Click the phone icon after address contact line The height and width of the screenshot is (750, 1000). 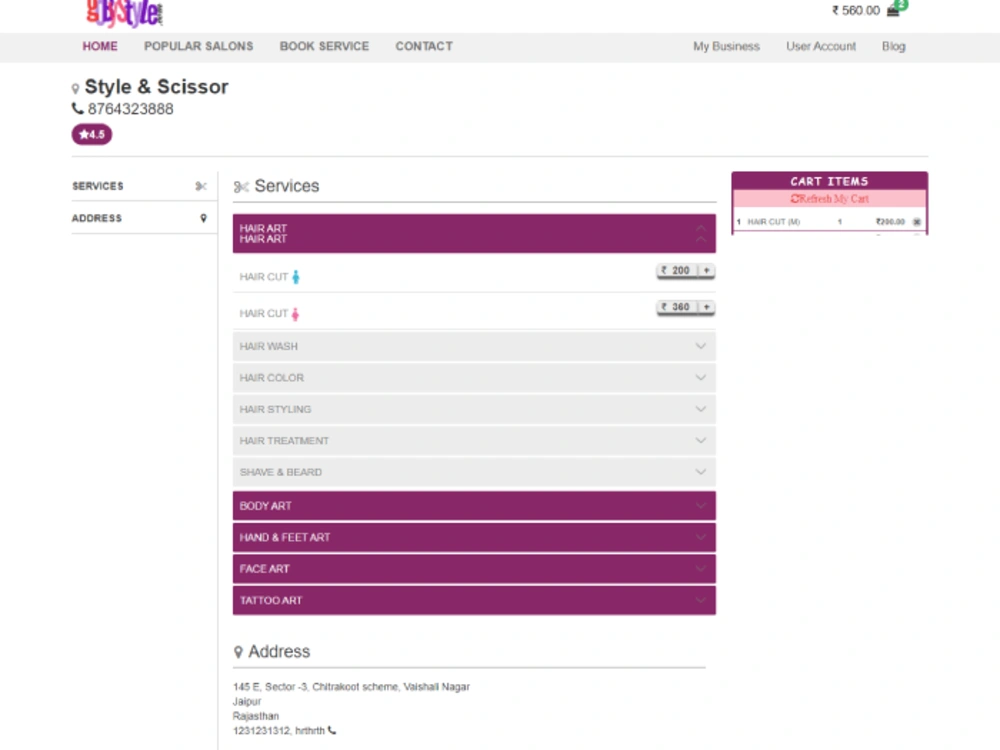332,730
